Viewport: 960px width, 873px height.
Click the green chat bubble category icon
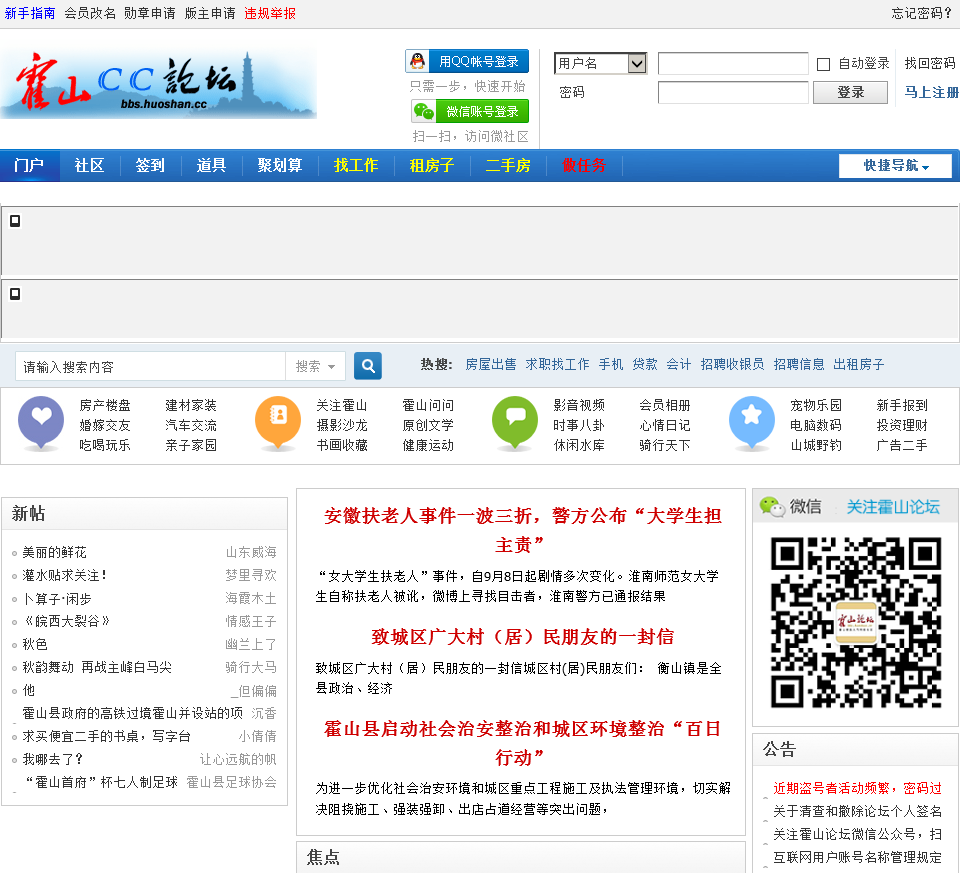point(515,422)
